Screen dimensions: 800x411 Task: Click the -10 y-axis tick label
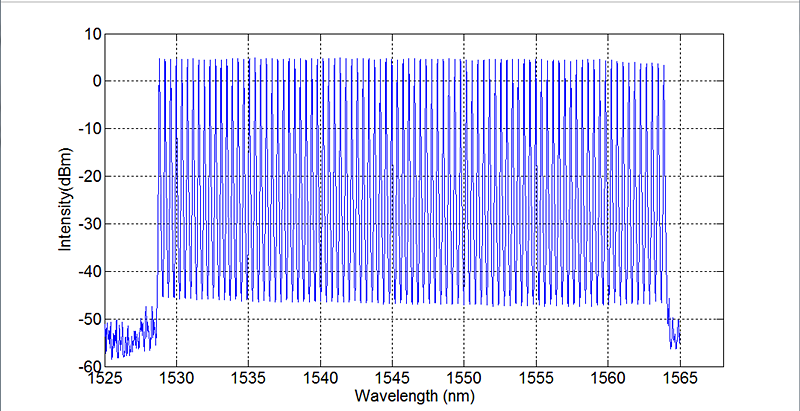point(89,129)
